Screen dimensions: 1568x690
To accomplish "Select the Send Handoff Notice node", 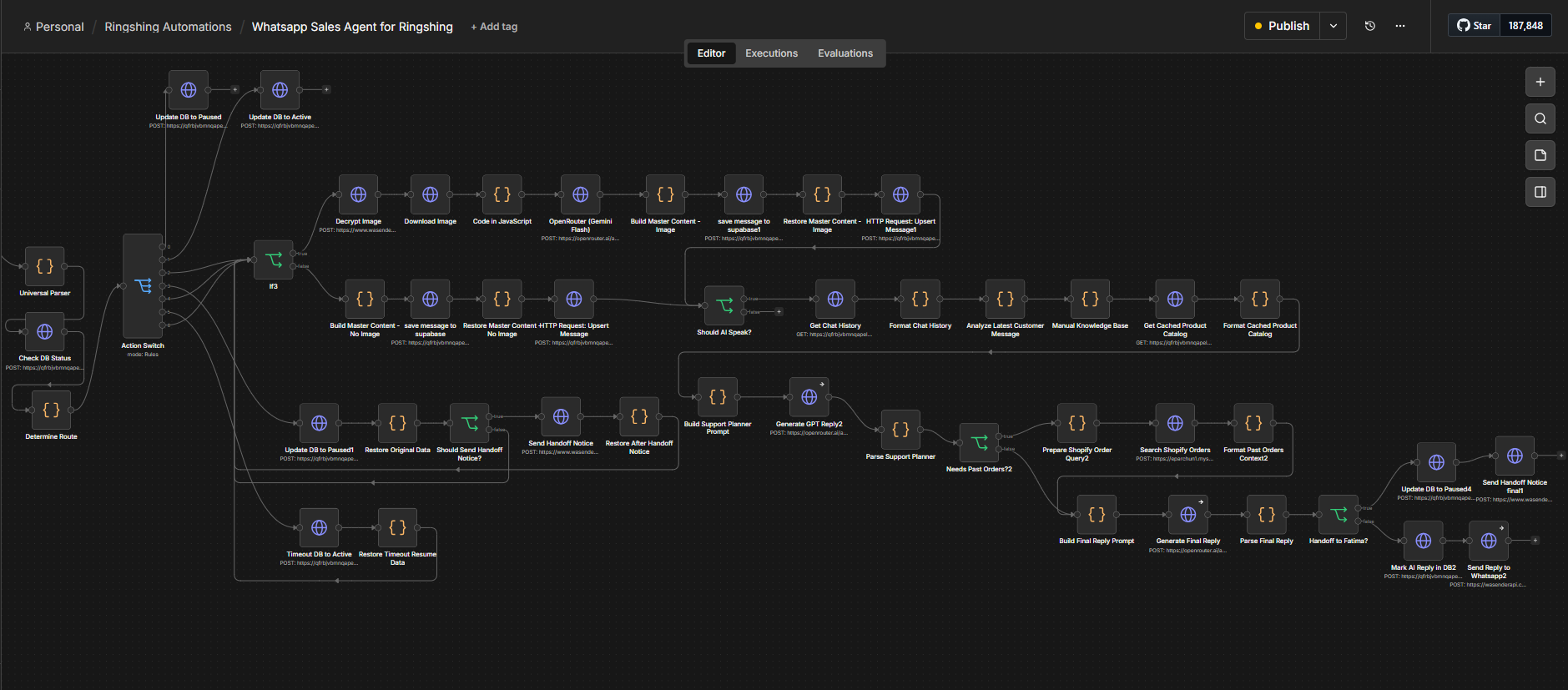I will [x=561, y=416].
